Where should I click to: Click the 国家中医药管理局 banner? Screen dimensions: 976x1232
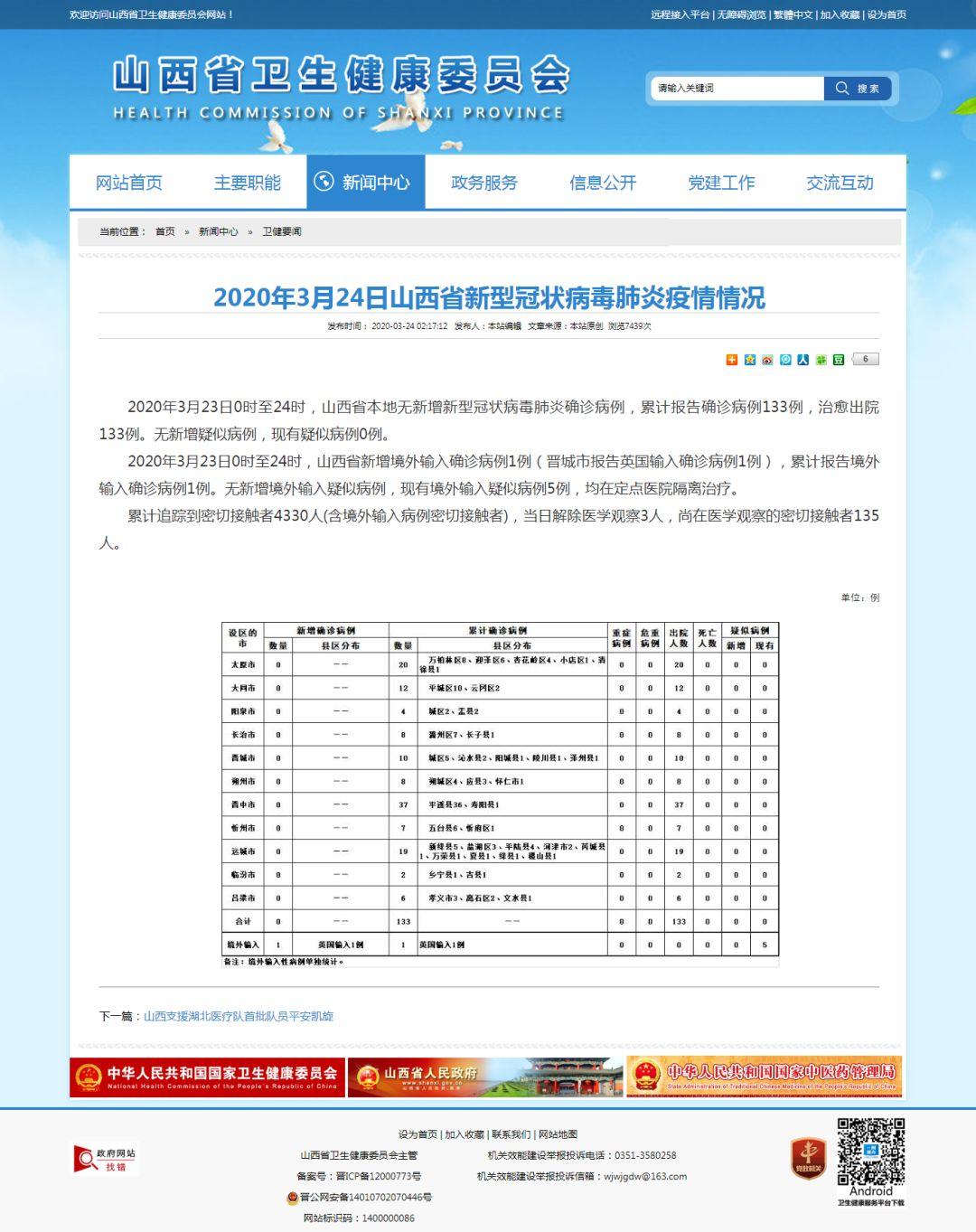point(764,1077)
